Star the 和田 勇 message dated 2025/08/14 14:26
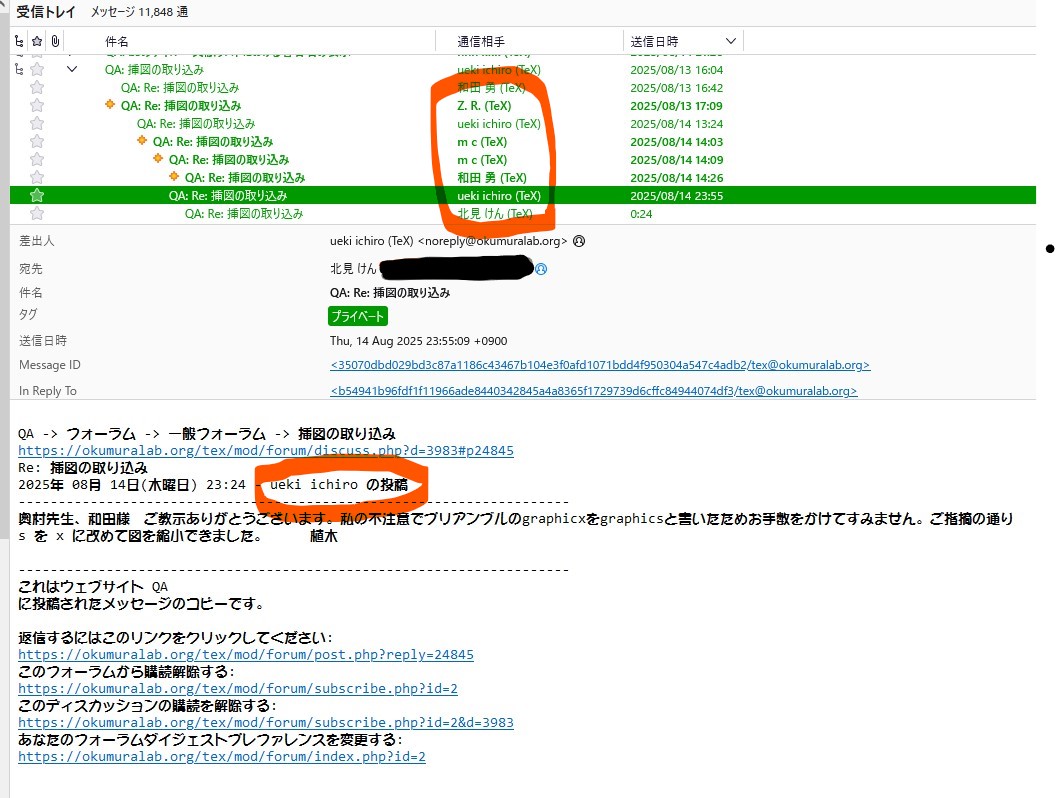 pos(37,178)
